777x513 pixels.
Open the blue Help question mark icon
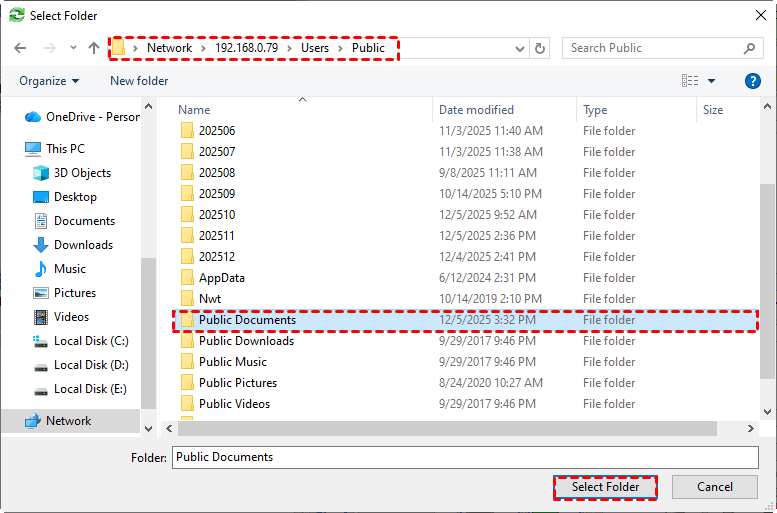point(753,81)
